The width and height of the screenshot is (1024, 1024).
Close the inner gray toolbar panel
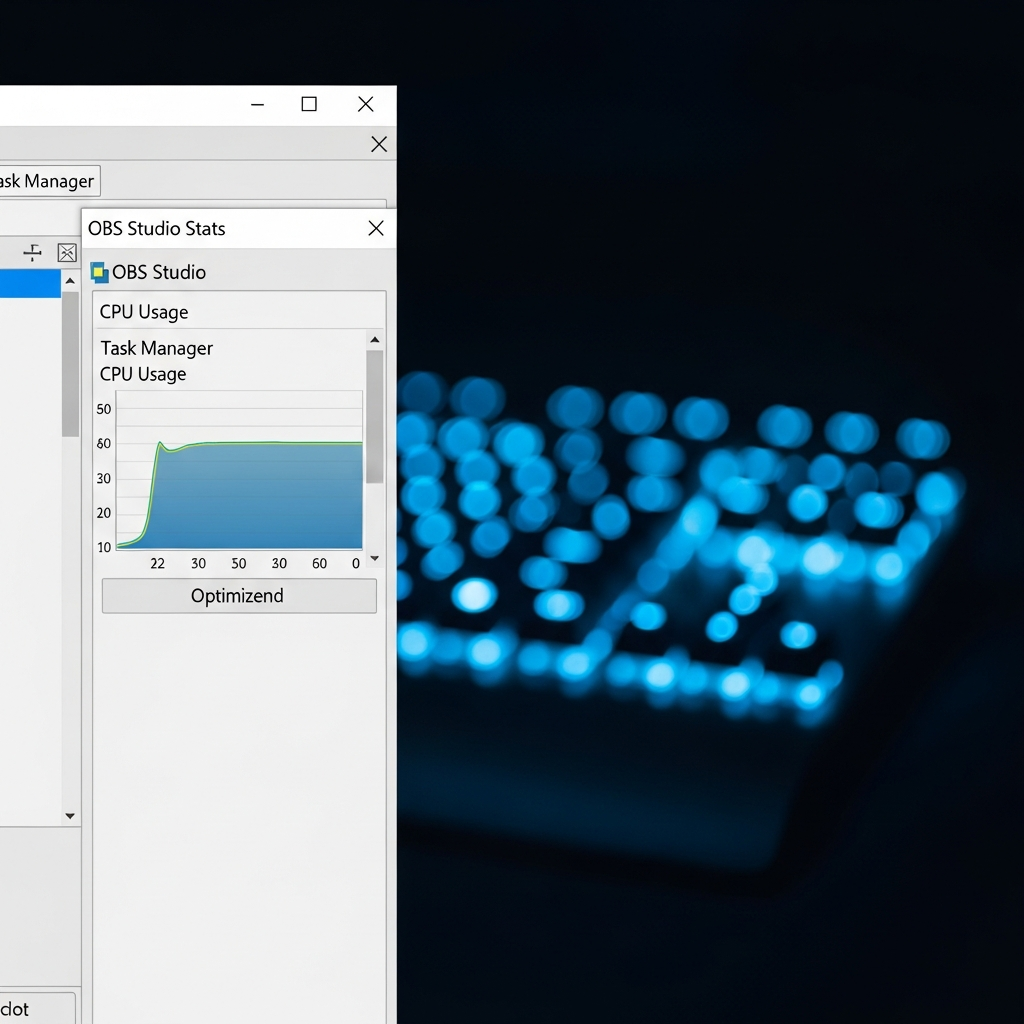pos(379,144)
